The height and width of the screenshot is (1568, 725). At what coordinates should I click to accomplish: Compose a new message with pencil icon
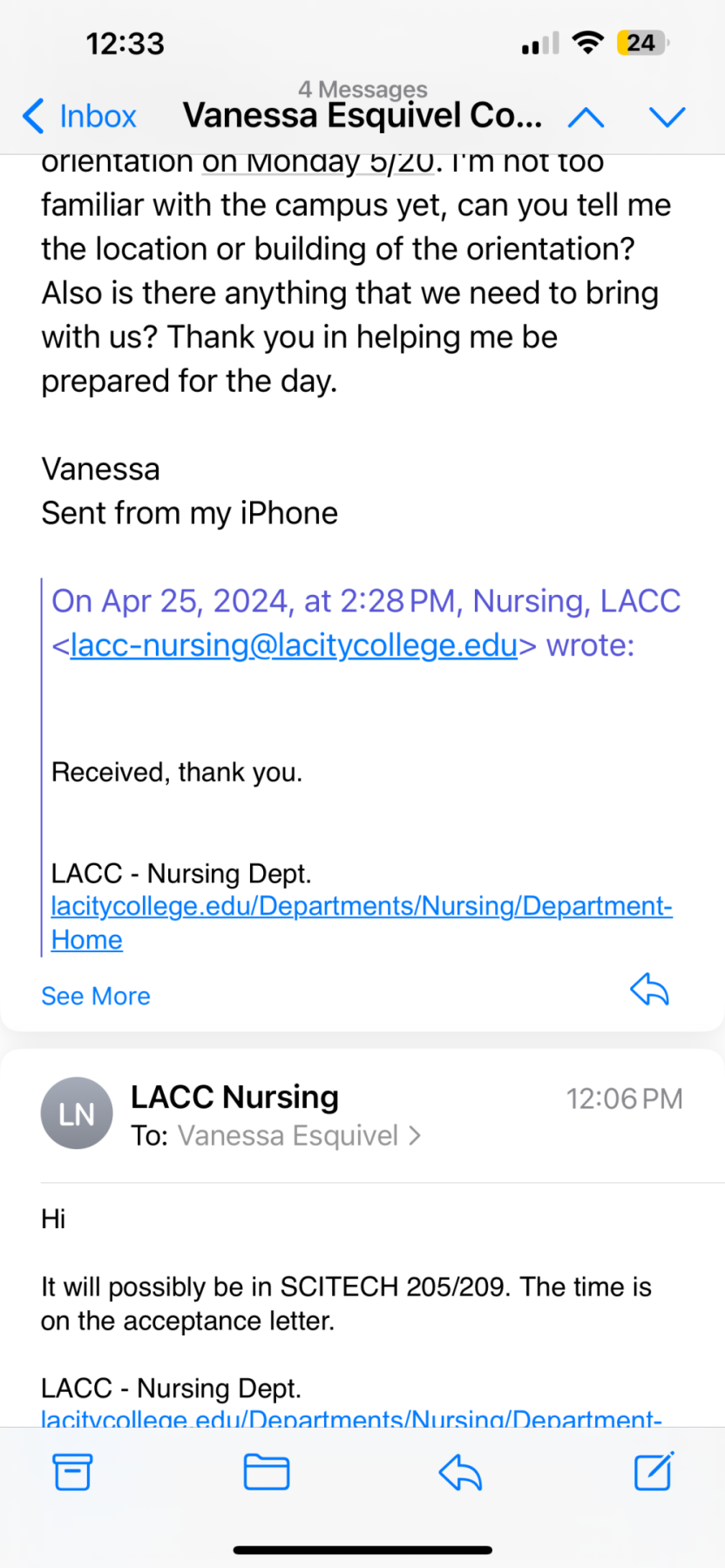click(654, 1471)
